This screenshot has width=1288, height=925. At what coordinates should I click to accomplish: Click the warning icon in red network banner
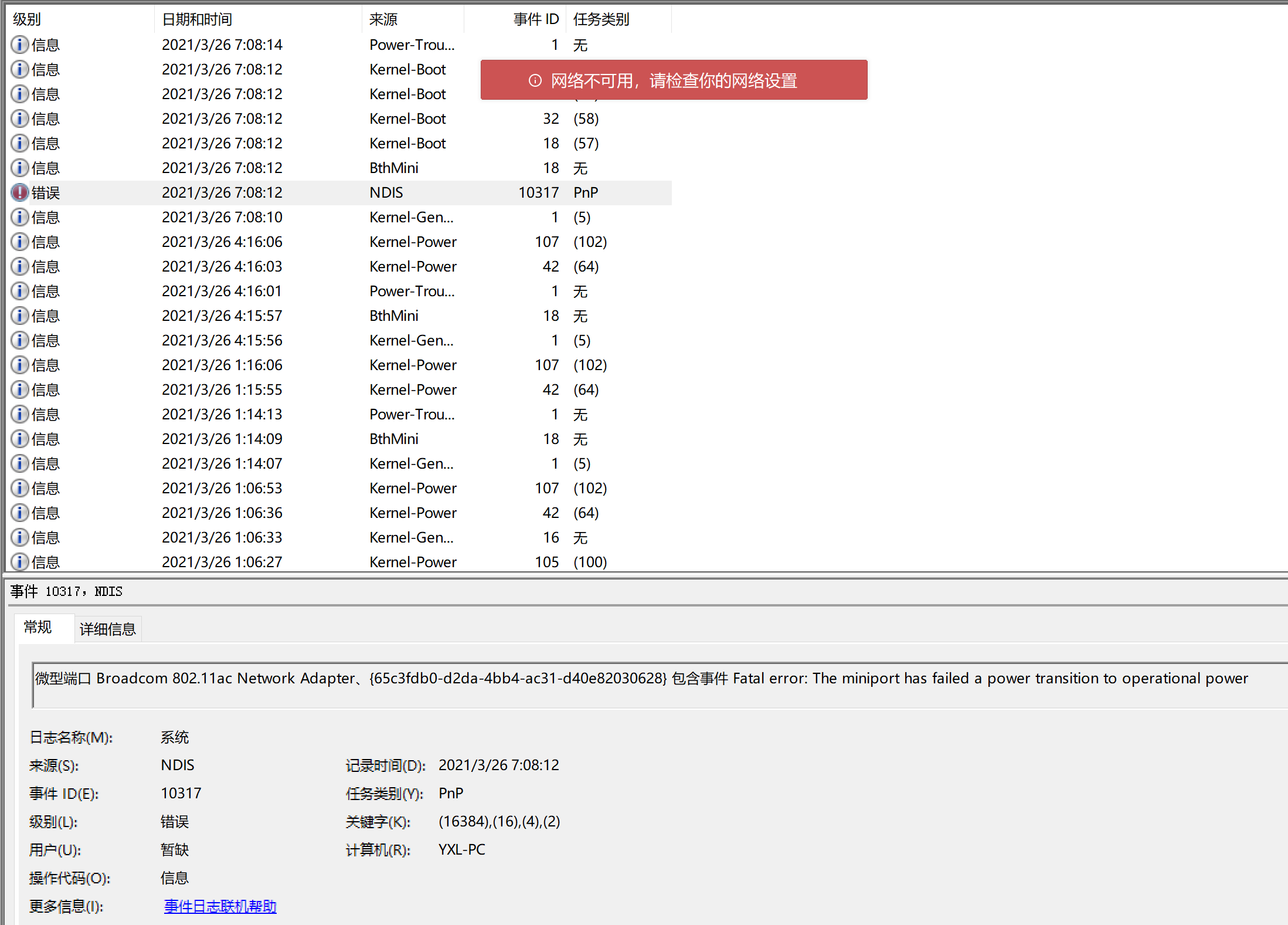[535, 80]
